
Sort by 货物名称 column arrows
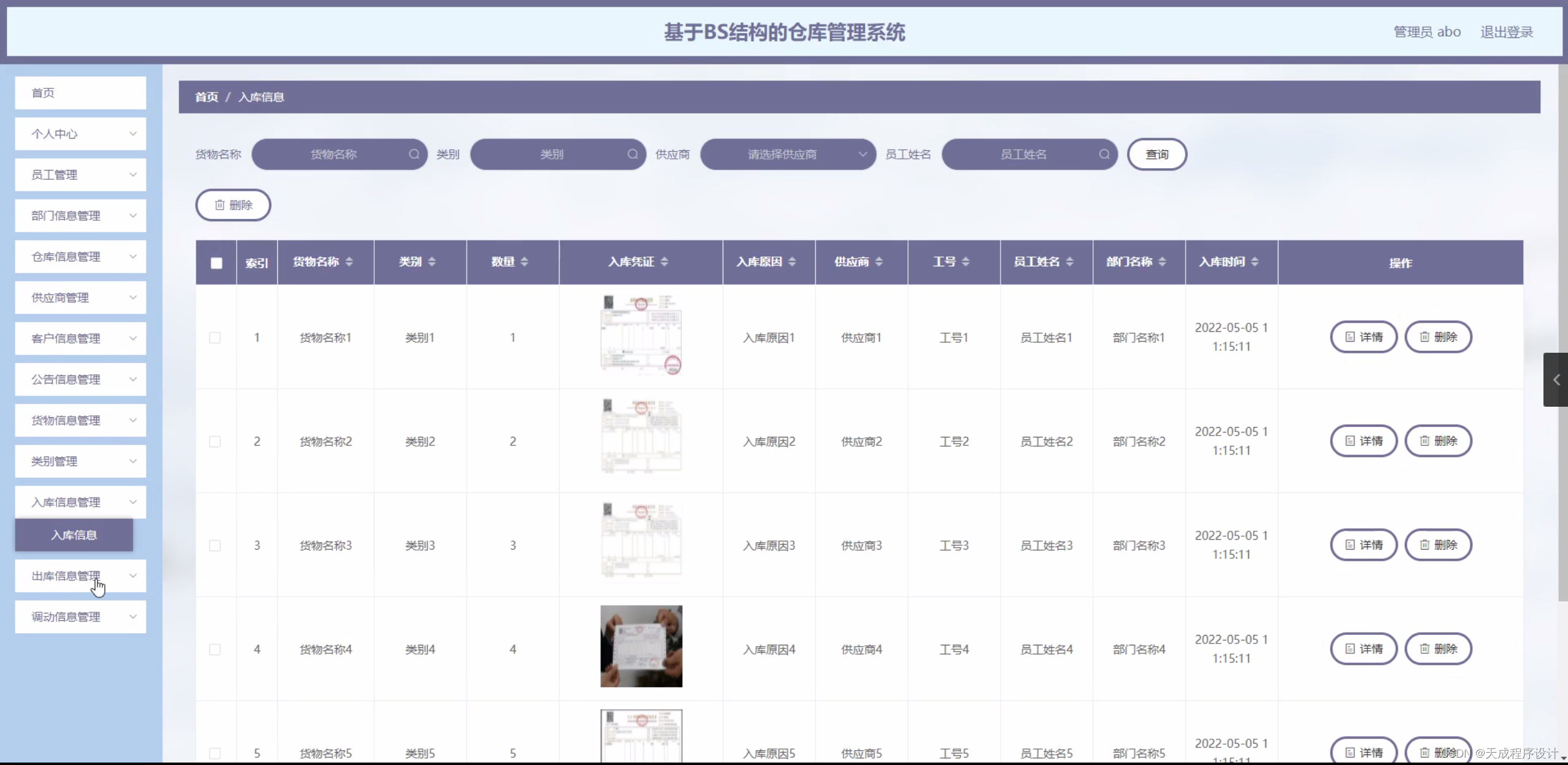point(349,262)
